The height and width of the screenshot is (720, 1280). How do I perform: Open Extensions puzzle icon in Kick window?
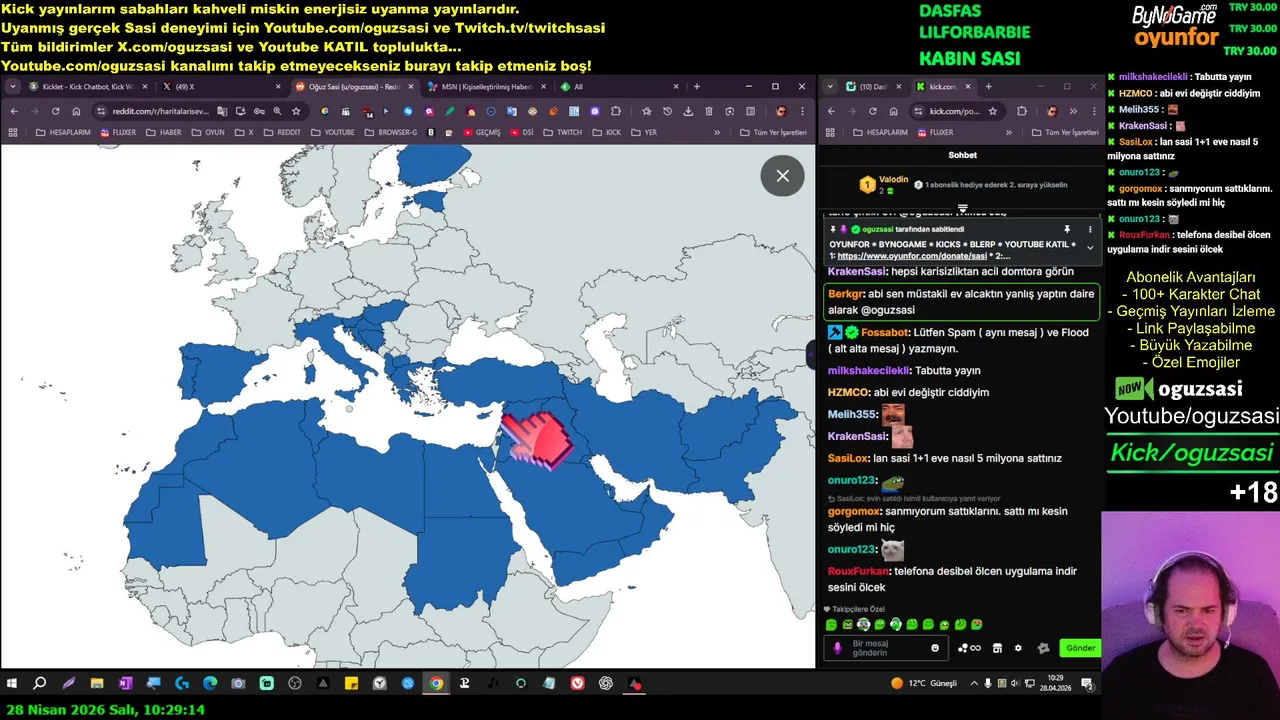[x=1021, y=111]
